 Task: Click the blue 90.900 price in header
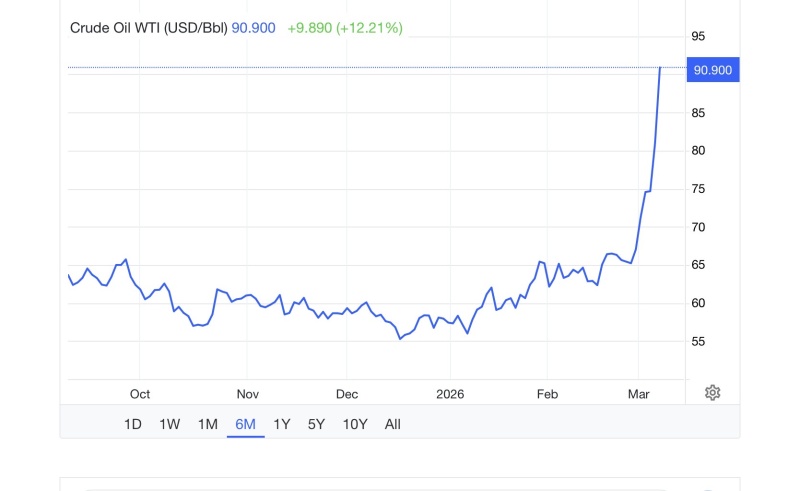[254, 28]
